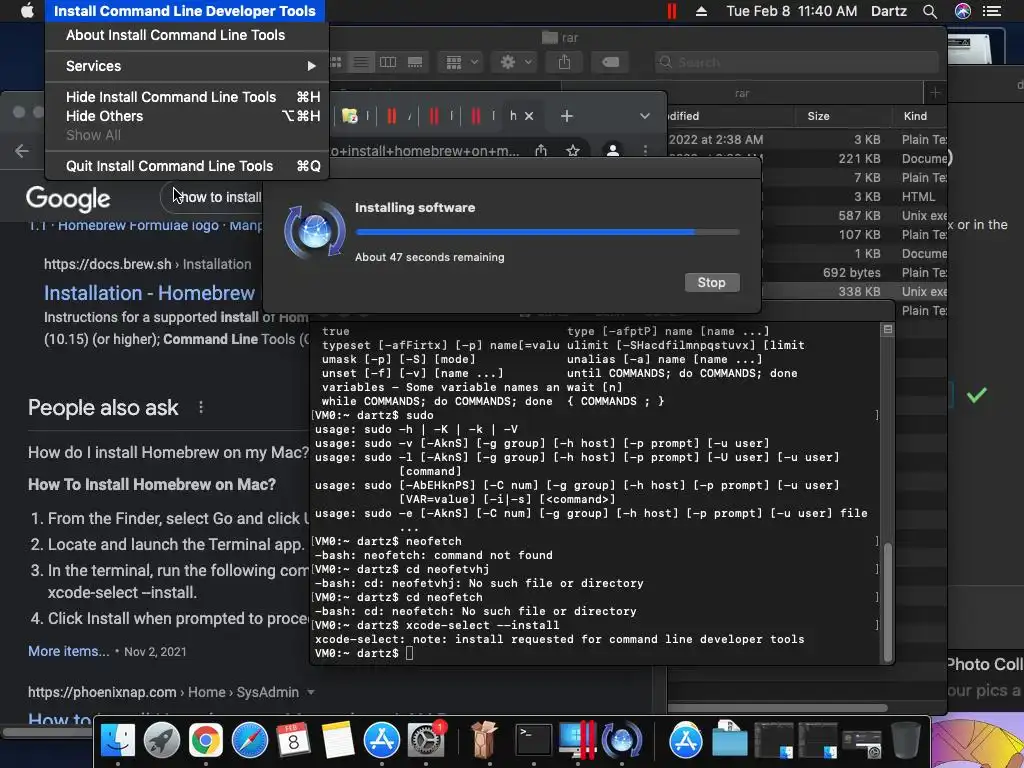
Task: Open Chrome profile avatar
Action: coord(613,151)
